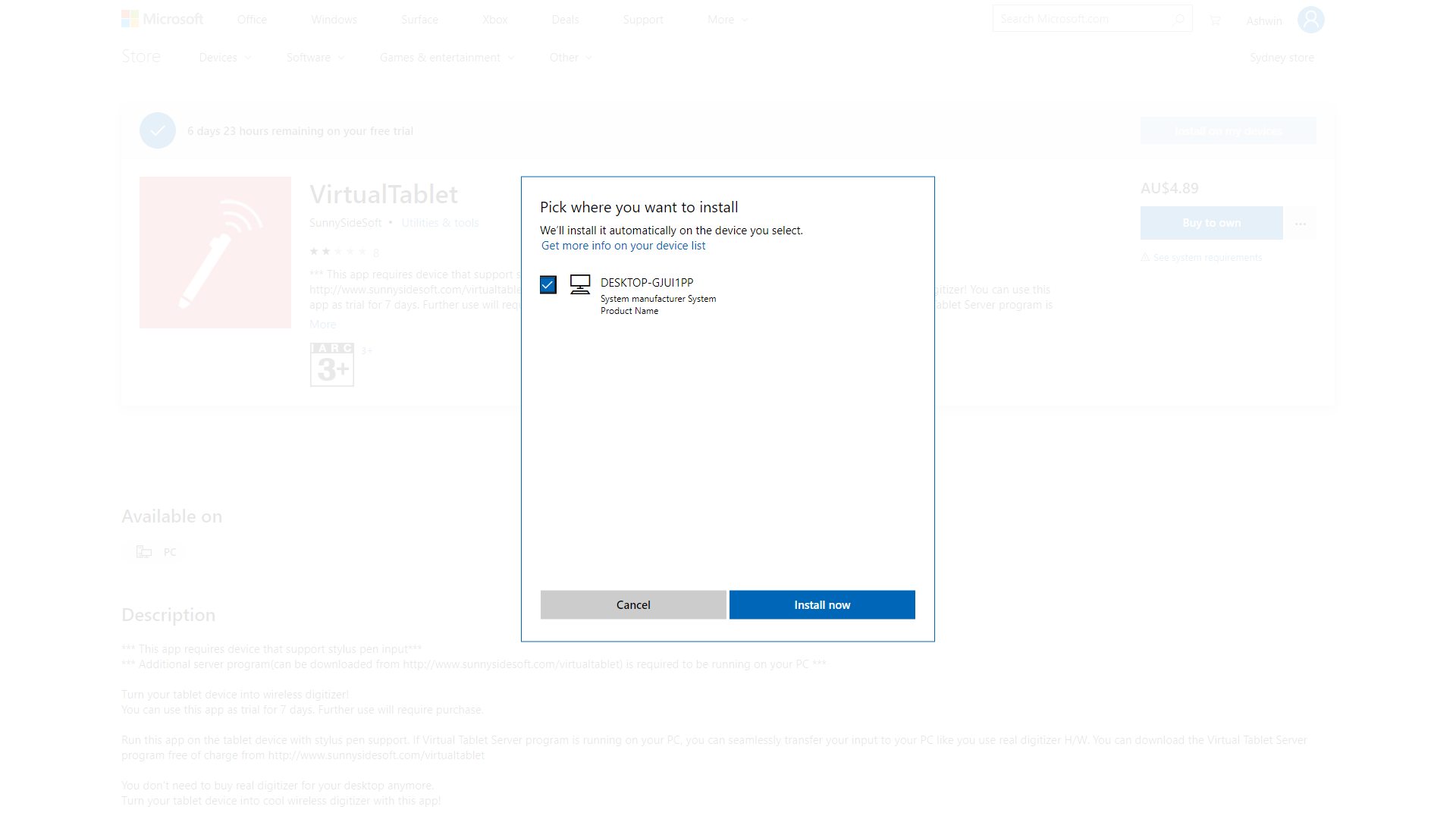The height and width of the screenshot is (819, 1456).
Task: Open the Deals menu item
Action: pyautogui.click(x=565, y=20)
